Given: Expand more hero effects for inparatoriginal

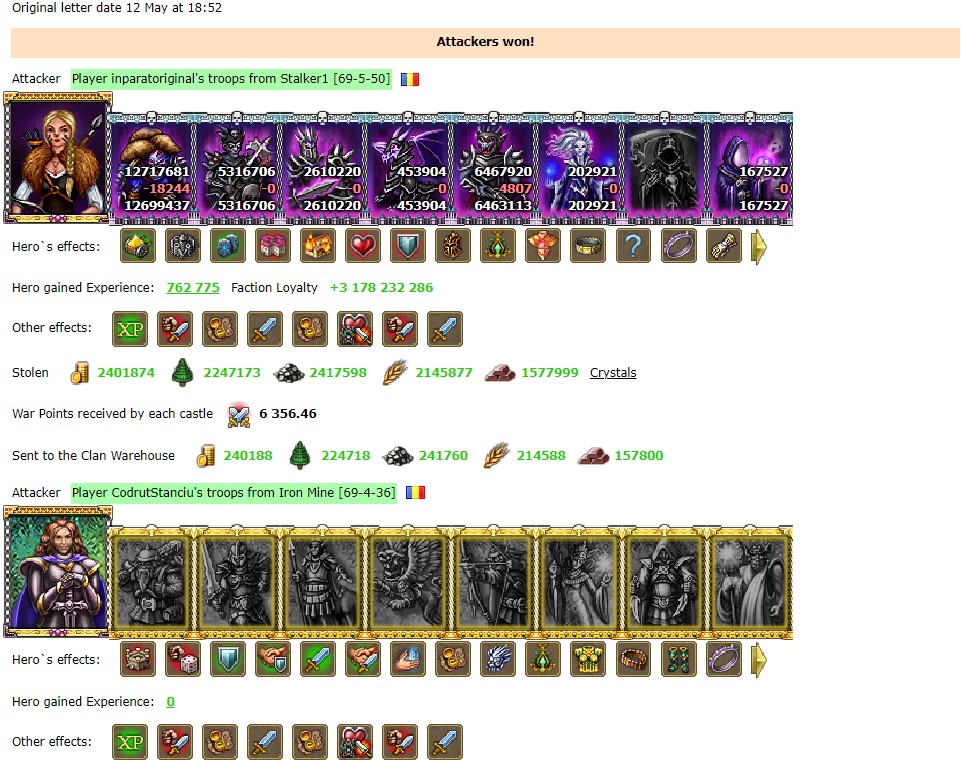Looking at the screenshot, I should [759, 247].
